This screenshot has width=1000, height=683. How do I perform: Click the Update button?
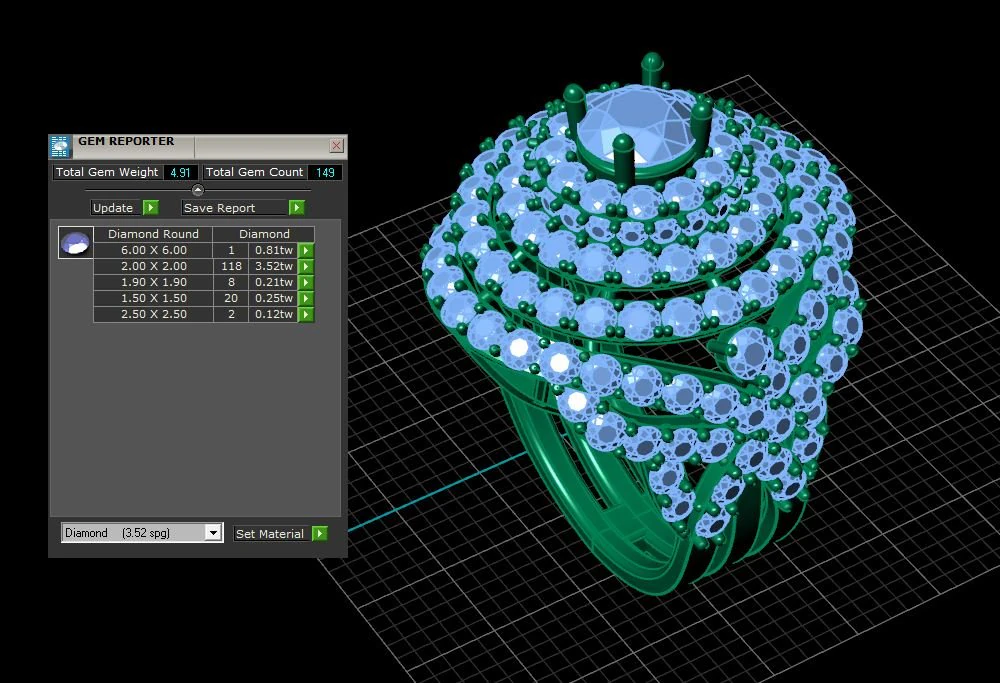click(x=116, y=208)
